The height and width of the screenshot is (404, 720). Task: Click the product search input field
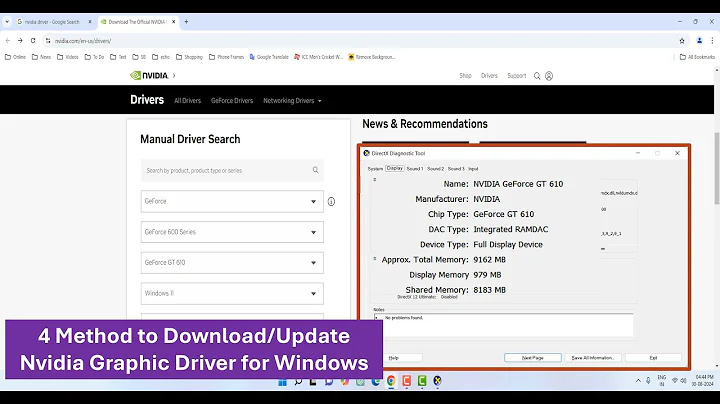232,170
